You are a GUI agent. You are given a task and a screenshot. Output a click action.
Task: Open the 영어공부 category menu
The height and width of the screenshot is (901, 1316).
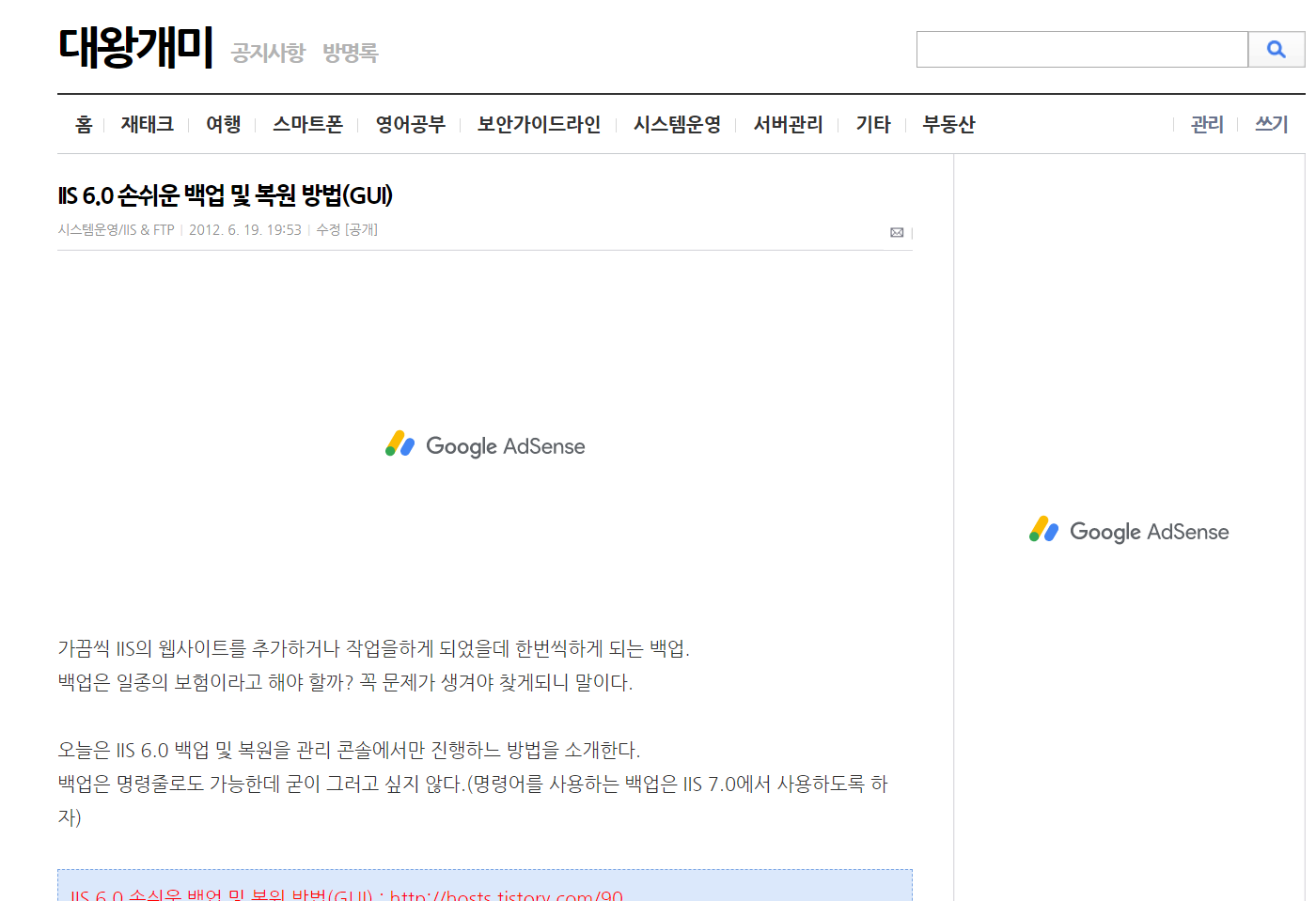pyautogui.click(x=411, y=124)
